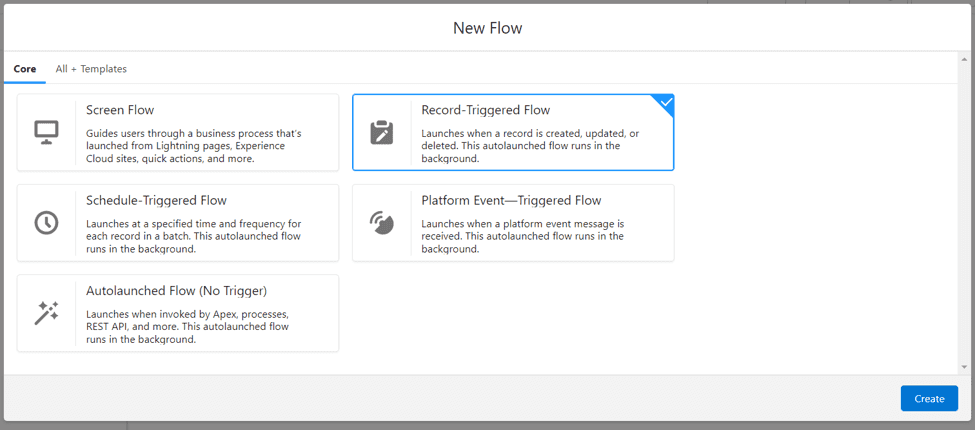Switch to the All + Templates tab
Screen dimensions: 975x430
(91, 69)
